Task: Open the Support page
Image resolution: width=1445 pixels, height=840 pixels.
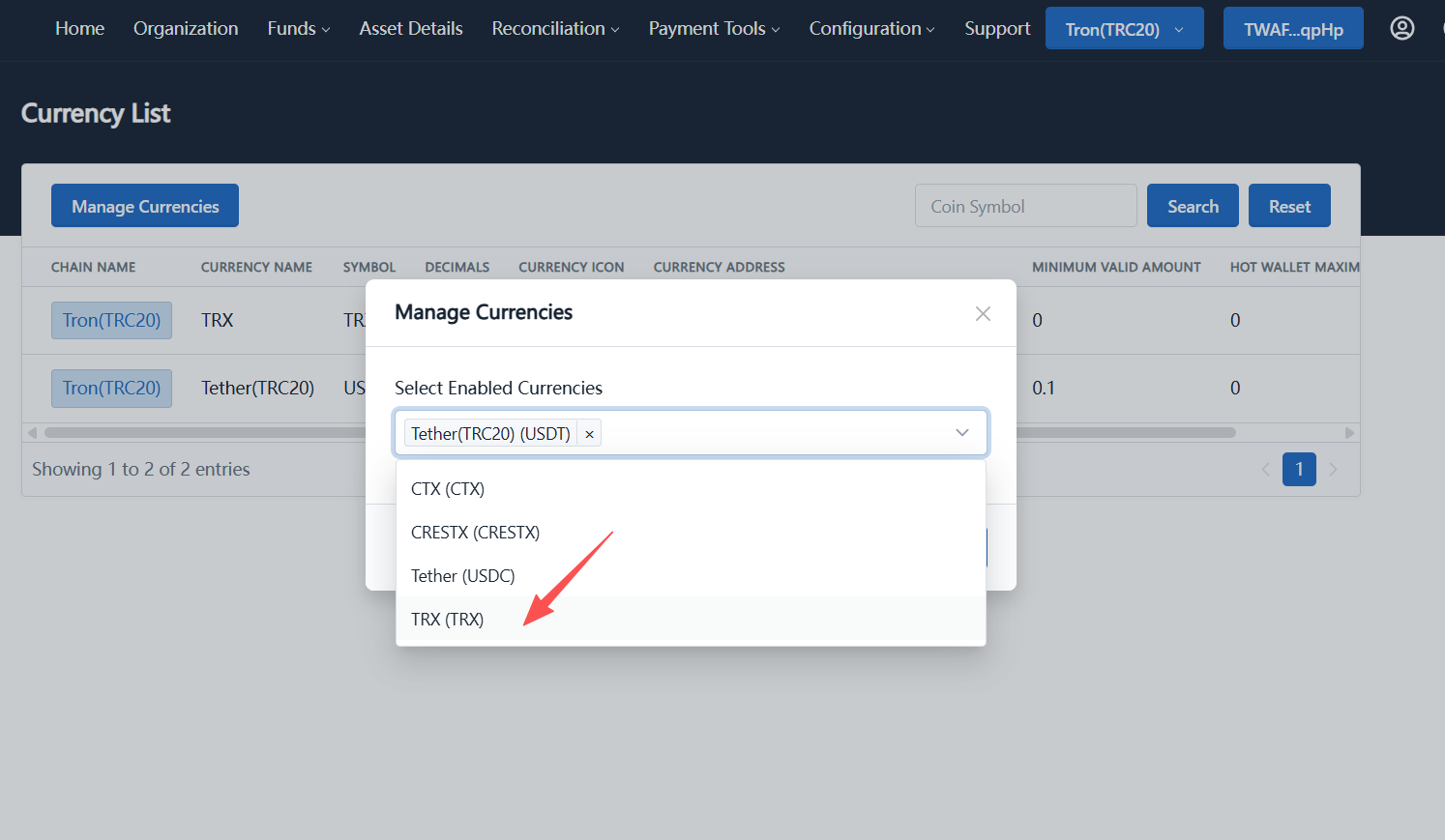Action: coord(997,28)
